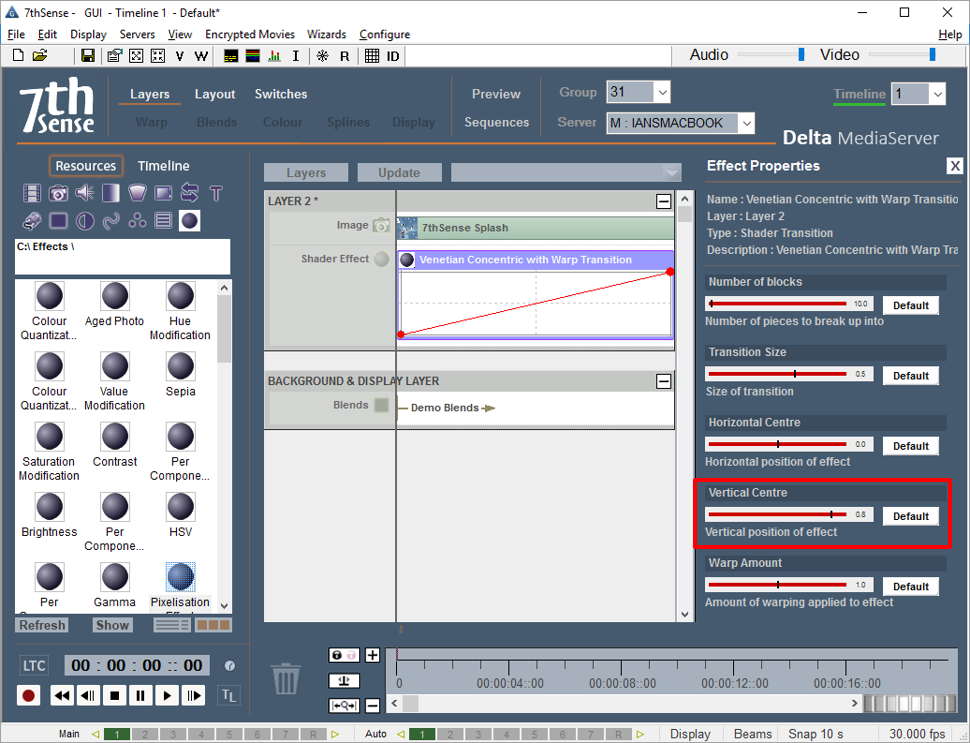970x743 pixels.
Task: Select the gradient blend resource icon
Action: [111, 193]
